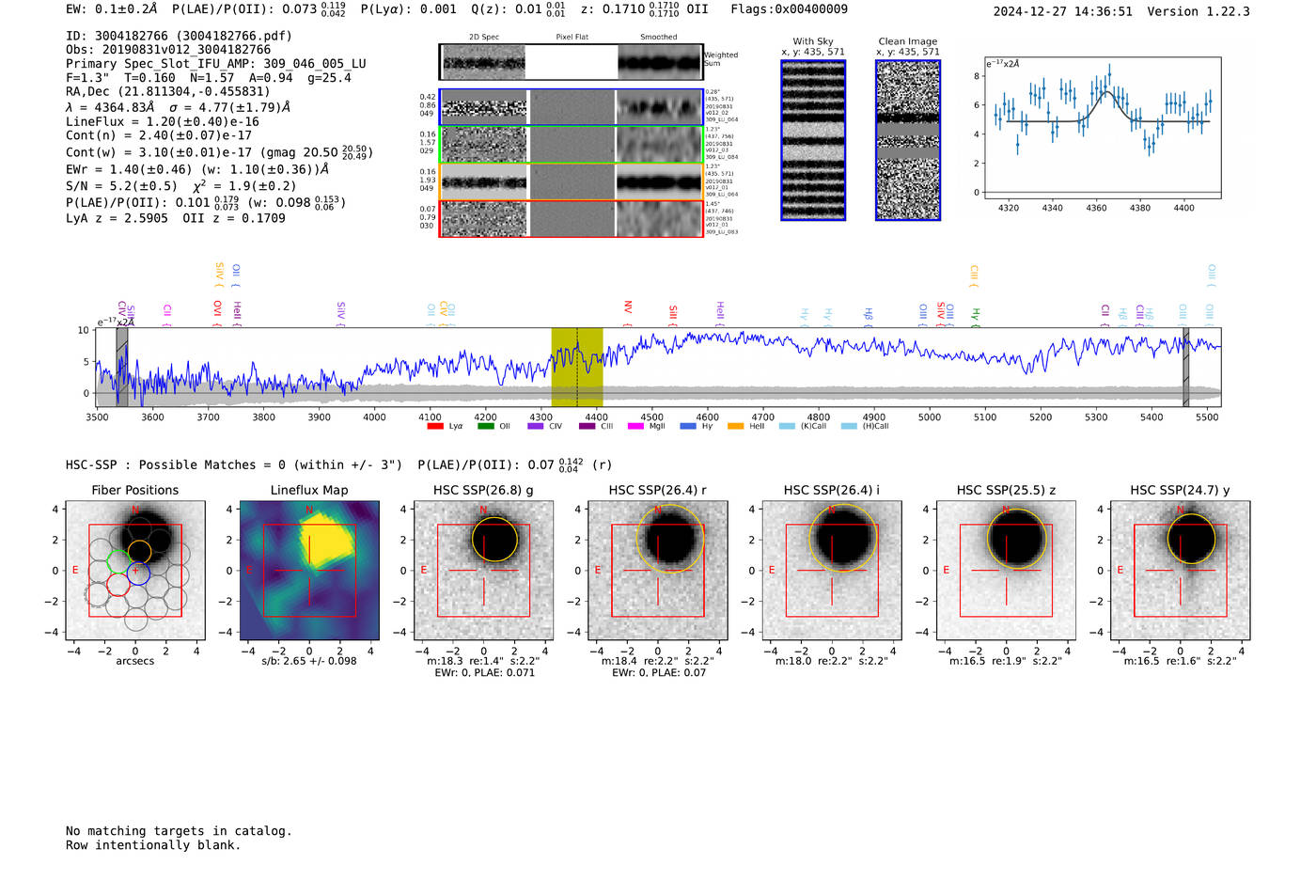1316x896 pixels.
Task: Click the (K)CaII legend swatch
Action: pyautogui.click(x=787, y=426)
